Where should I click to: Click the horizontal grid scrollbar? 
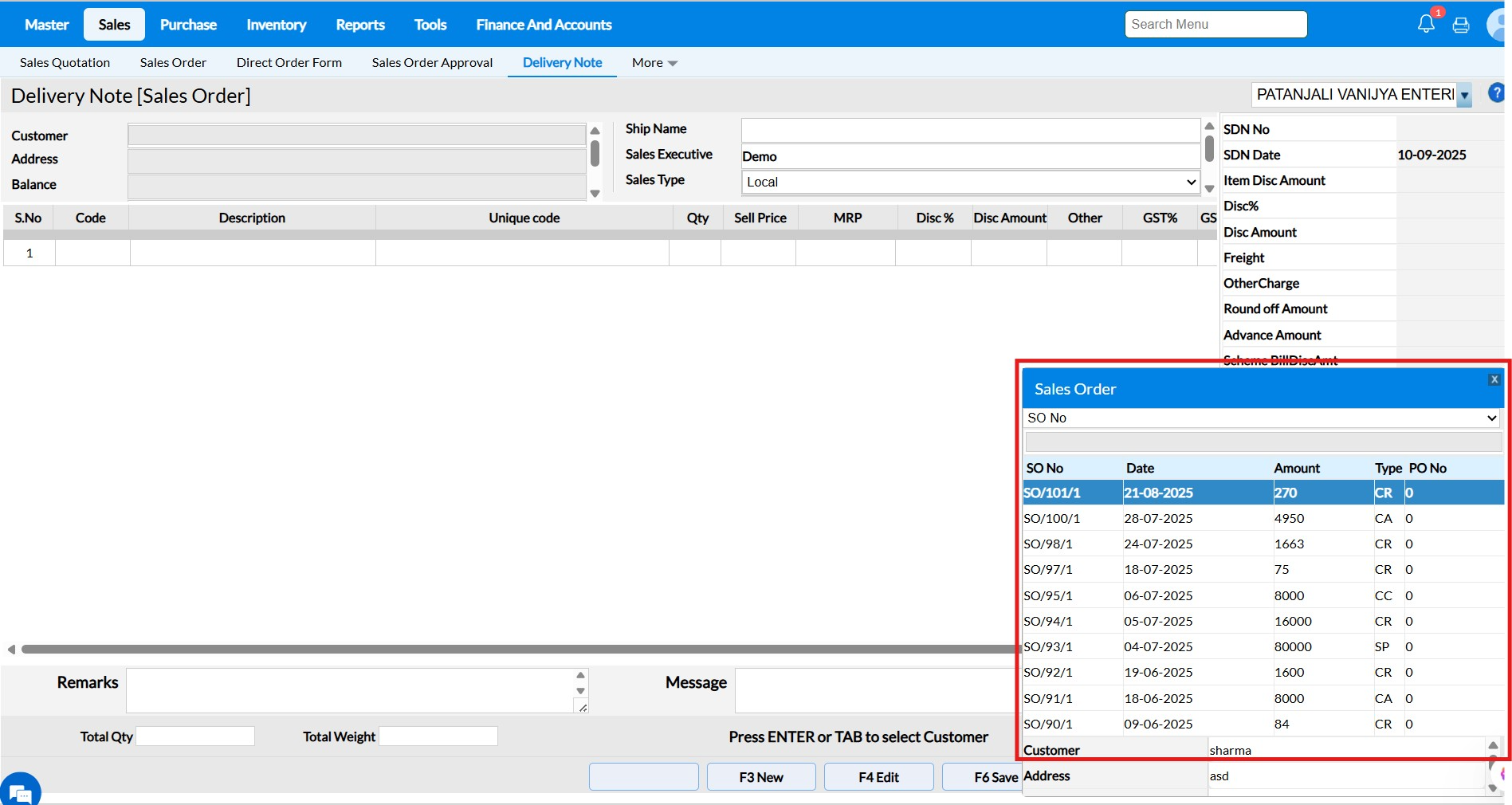(518, 650)
